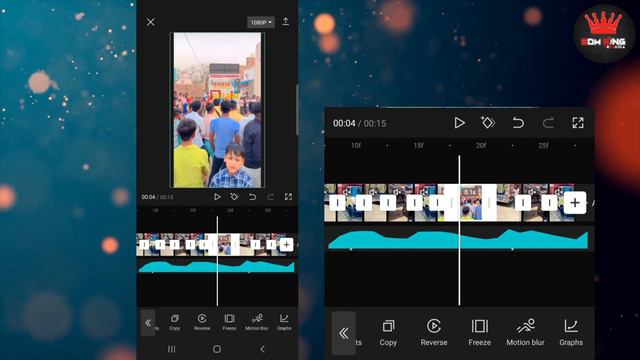Go back with the double-chevron button on phone toolbar
This screenshot has height=360, width=640.
(148, 323)
